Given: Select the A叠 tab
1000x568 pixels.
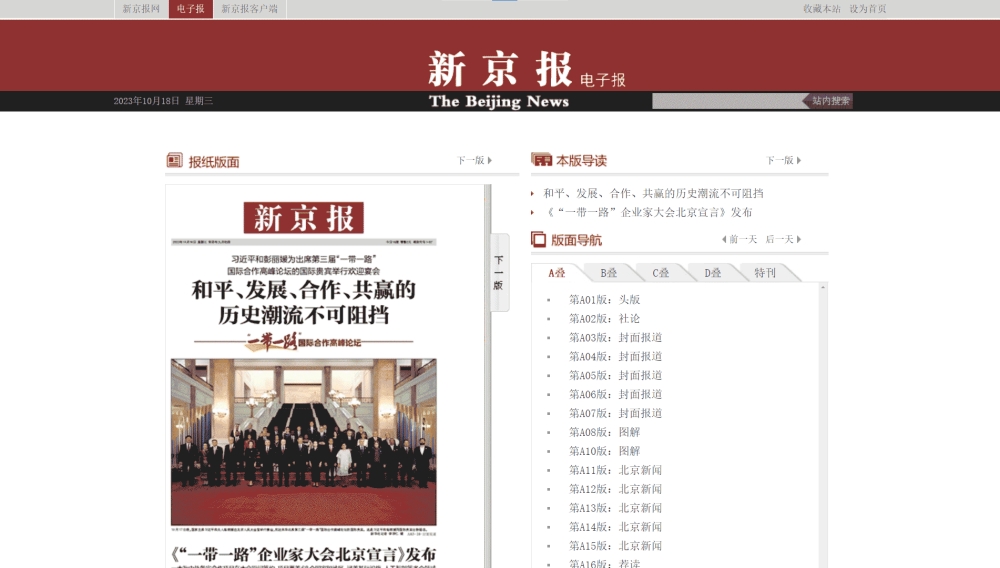Looking at the screenshot, I should (x=556, y=273).
